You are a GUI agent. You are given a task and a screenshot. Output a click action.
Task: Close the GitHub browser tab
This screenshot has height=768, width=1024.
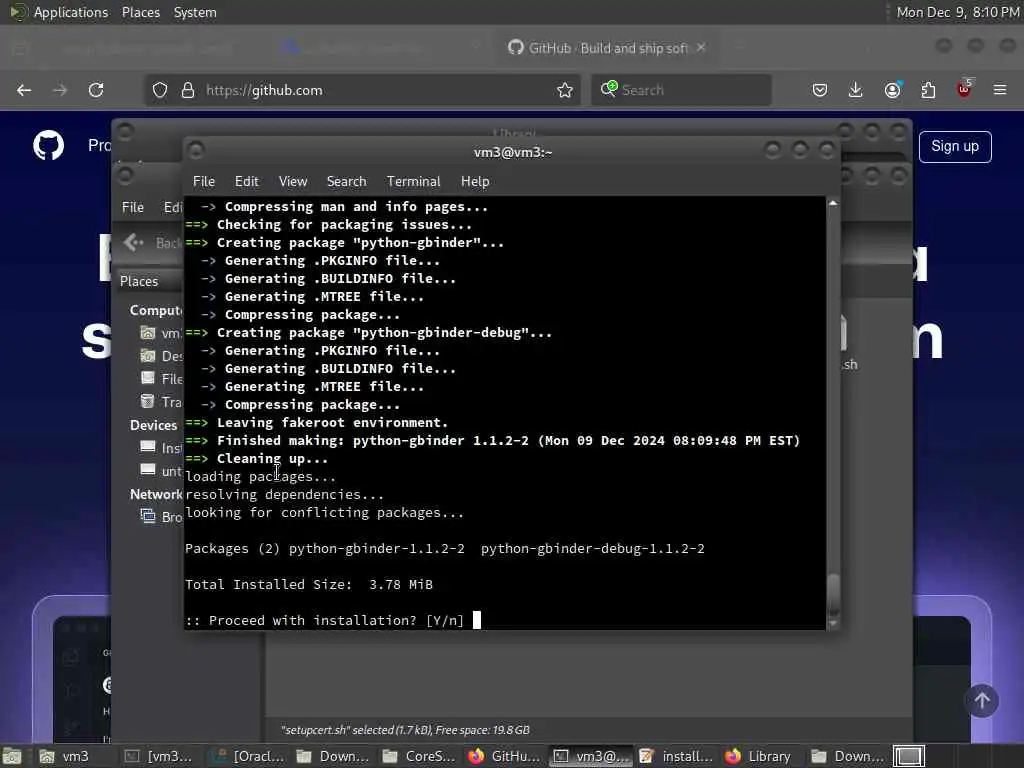(x=701, y=48)
